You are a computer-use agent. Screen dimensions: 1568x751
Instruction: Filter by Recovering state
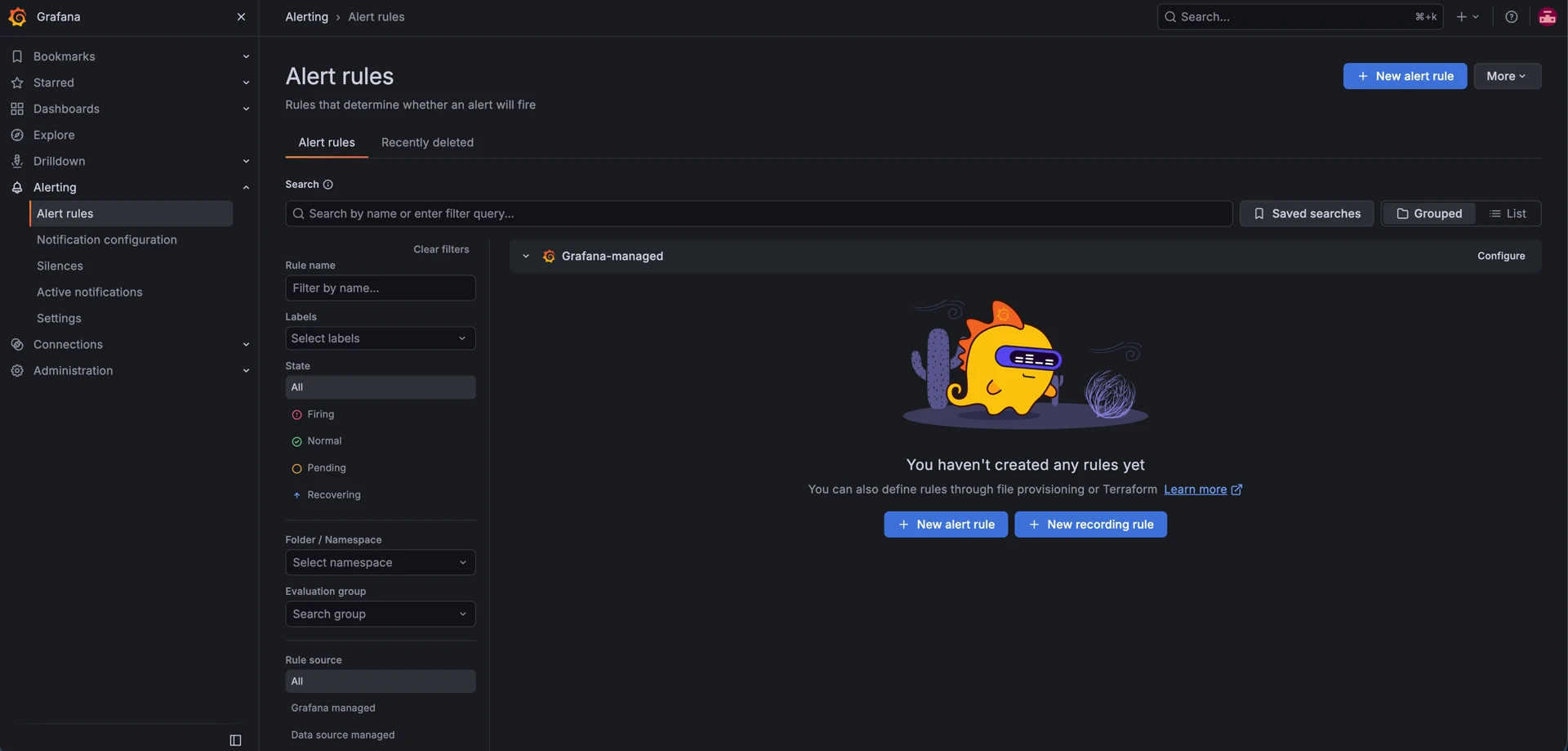pyautogui.click(x=381, y=495)
